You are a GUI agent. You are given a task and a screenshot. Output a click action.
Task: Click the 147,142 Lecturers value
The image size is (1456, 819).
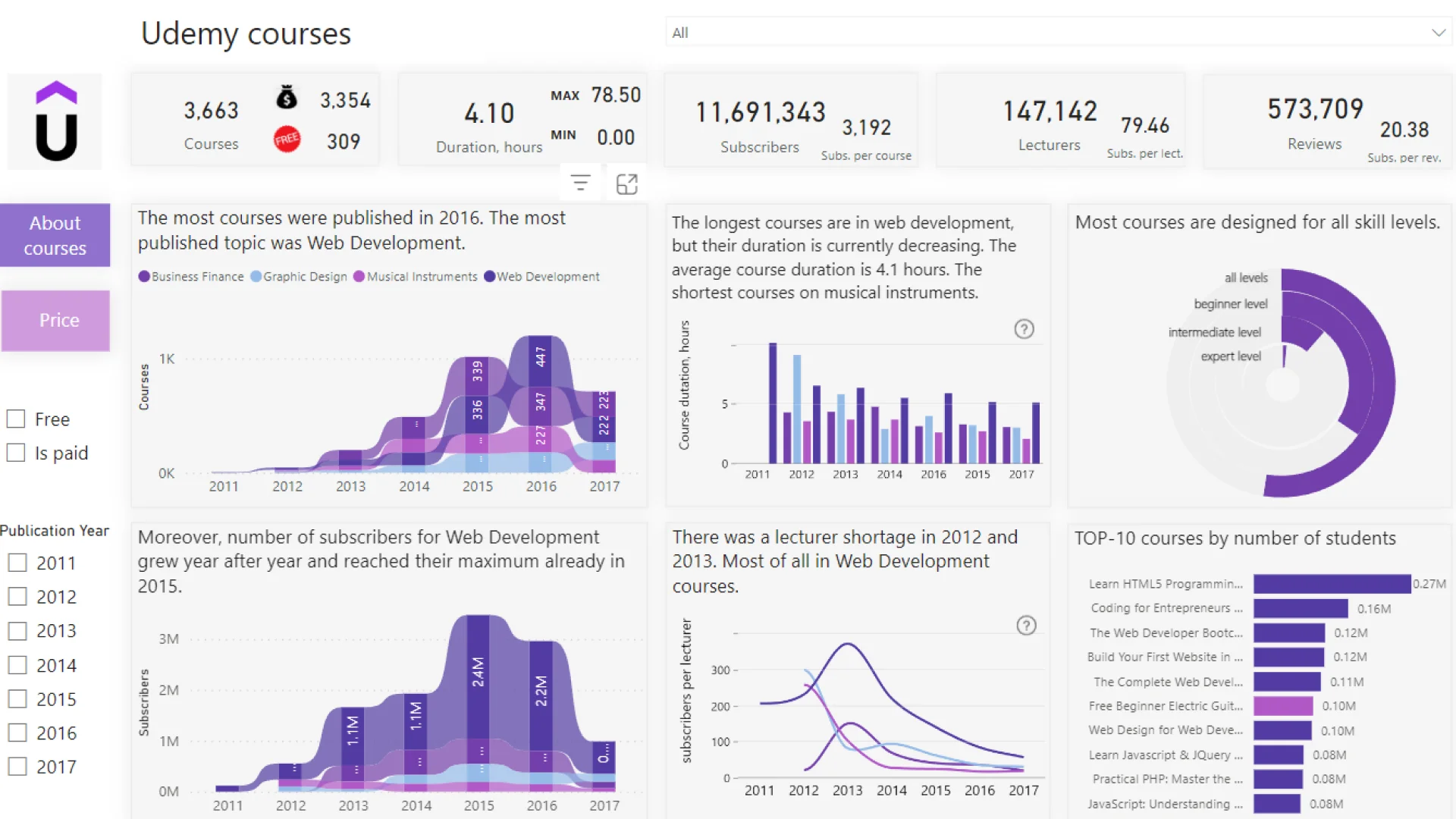click(1050, 111)
